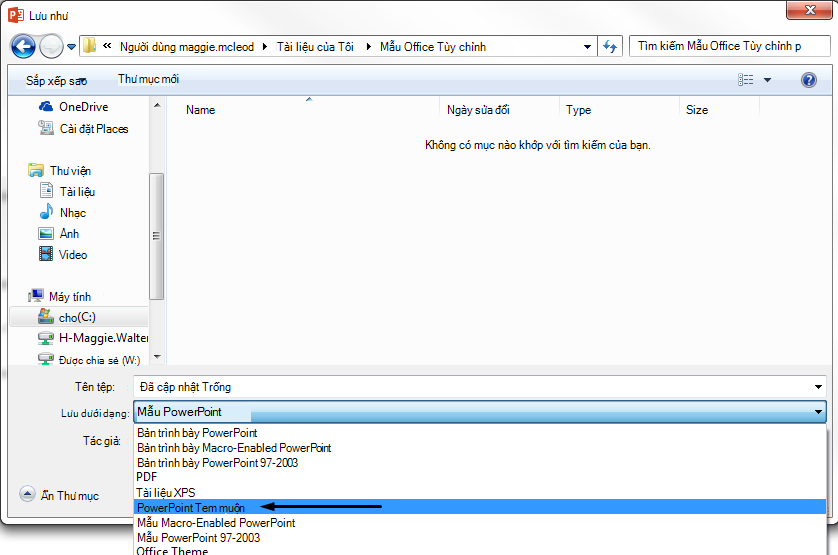This screenshot has width=838, height=555.
Task: Click navigation pane scroll down arrow
Action: coord(157,357)
